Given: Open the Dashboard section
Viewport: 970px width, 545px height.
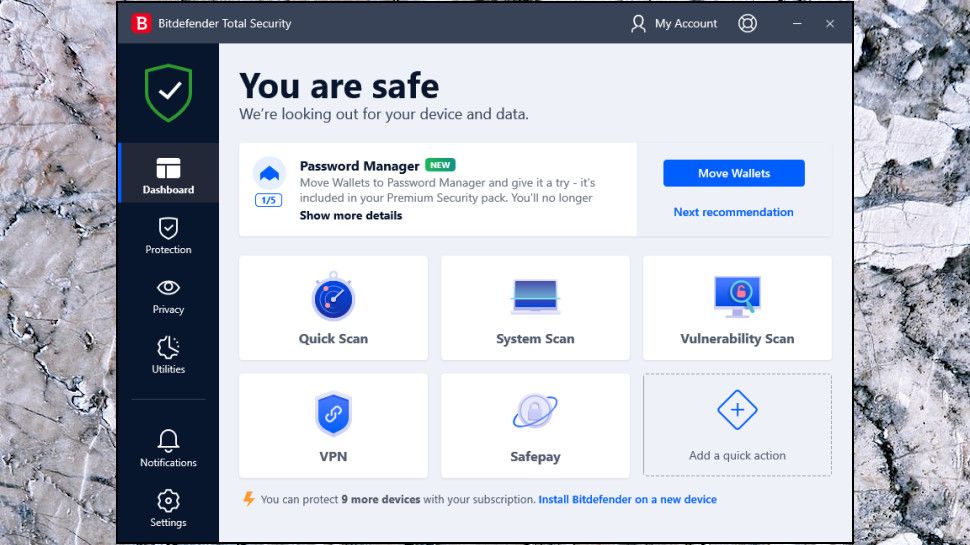Looking at the screenshot, I should pyautogui.click(x=168, y=173).
